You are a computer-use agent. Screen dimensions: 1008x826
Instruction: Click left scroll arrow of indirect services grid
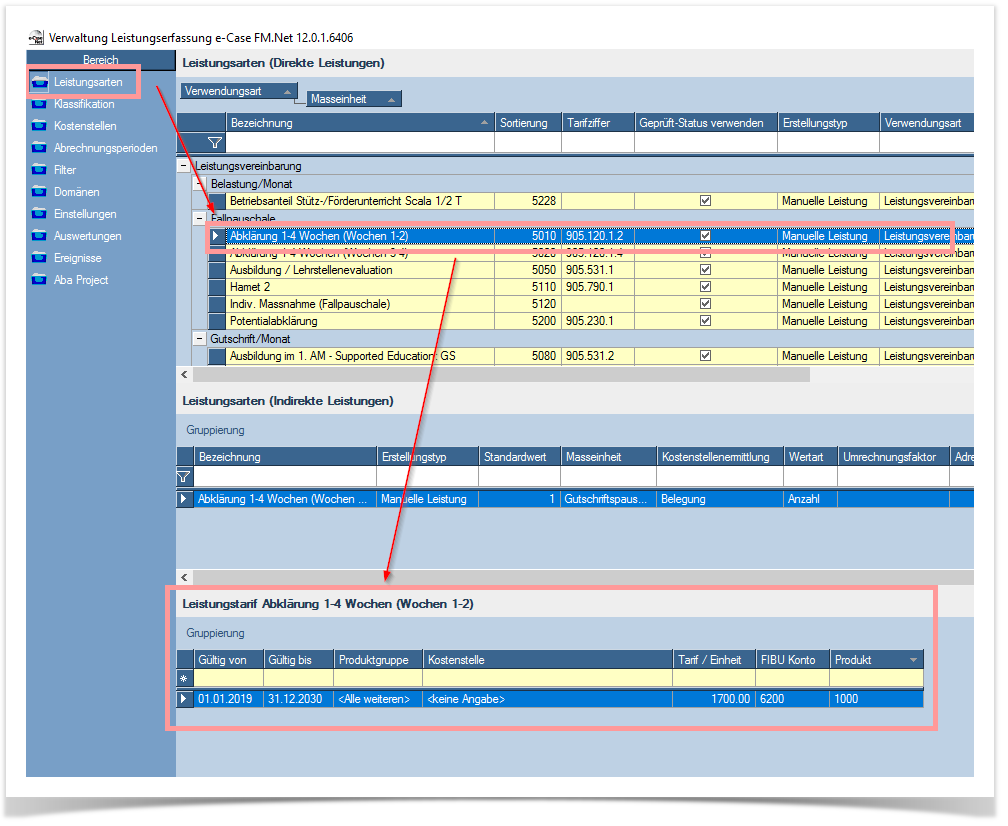coord(184,577)
